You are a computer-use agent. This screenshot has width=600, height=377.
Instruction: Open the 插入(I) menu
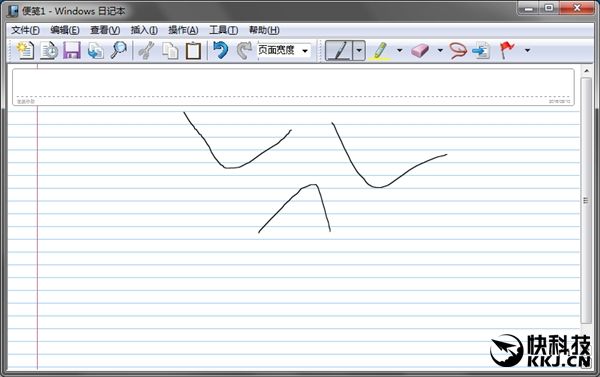pyautogui.click(x=144, y=30)
